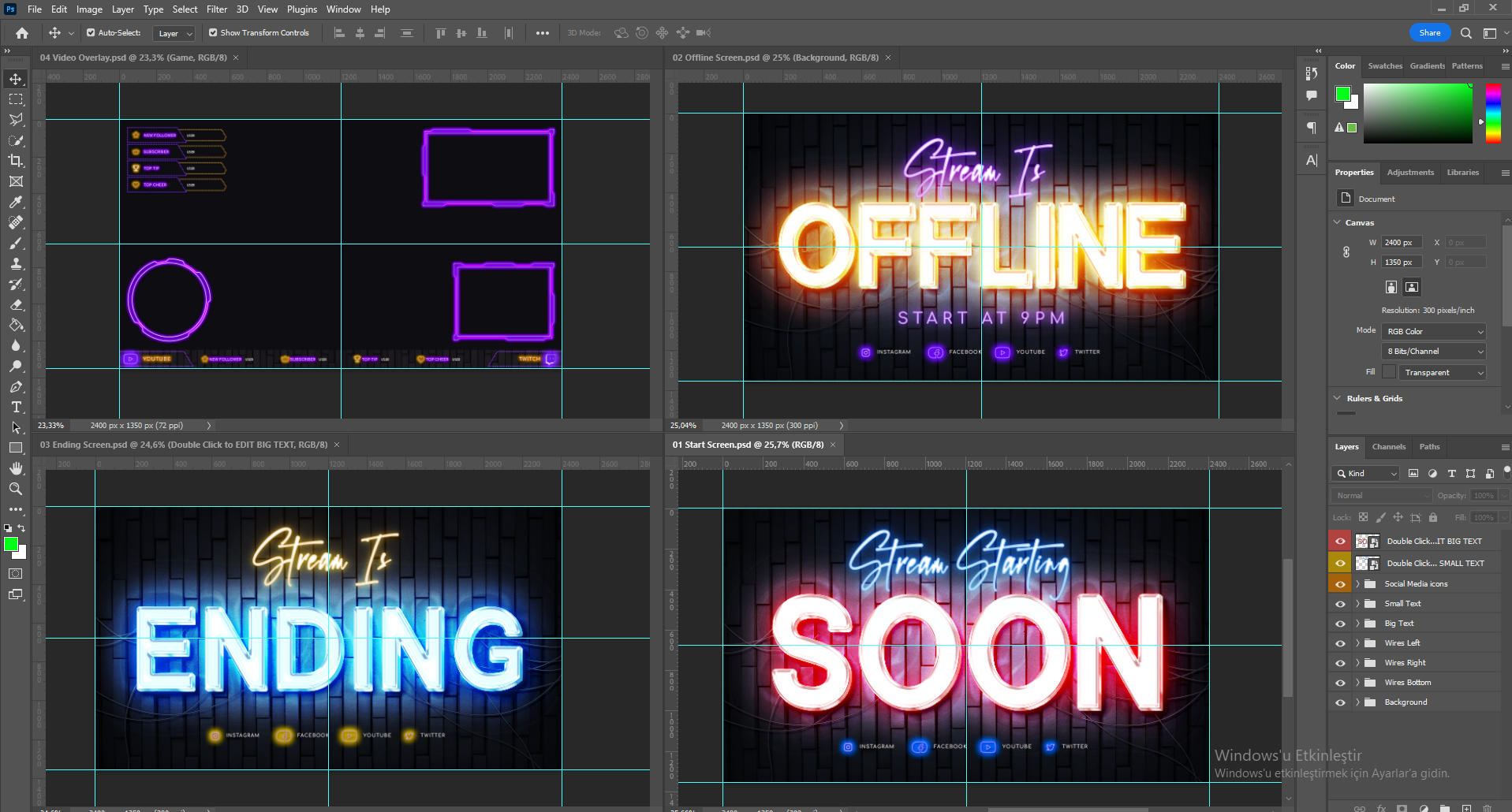The image size is (1512, 812).
Task: Hide the Wires Left group
Action: 1340,643
